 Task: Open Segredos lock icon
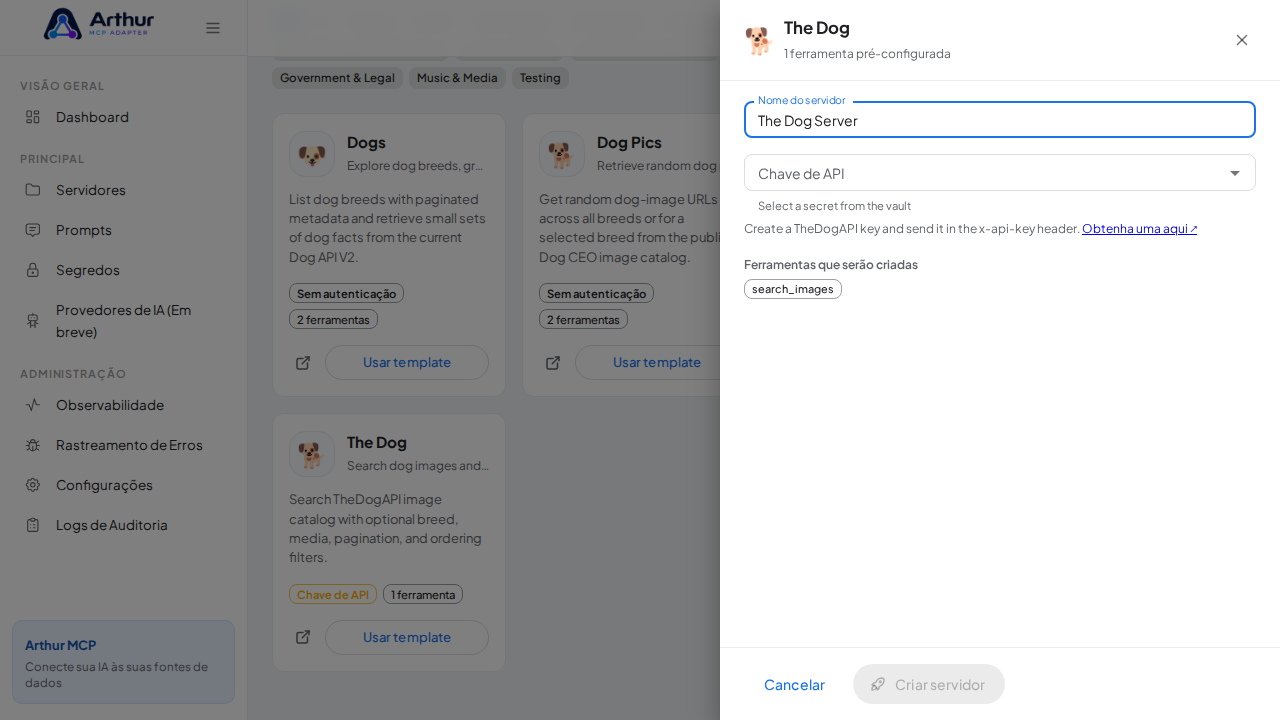tap(33, 270)
